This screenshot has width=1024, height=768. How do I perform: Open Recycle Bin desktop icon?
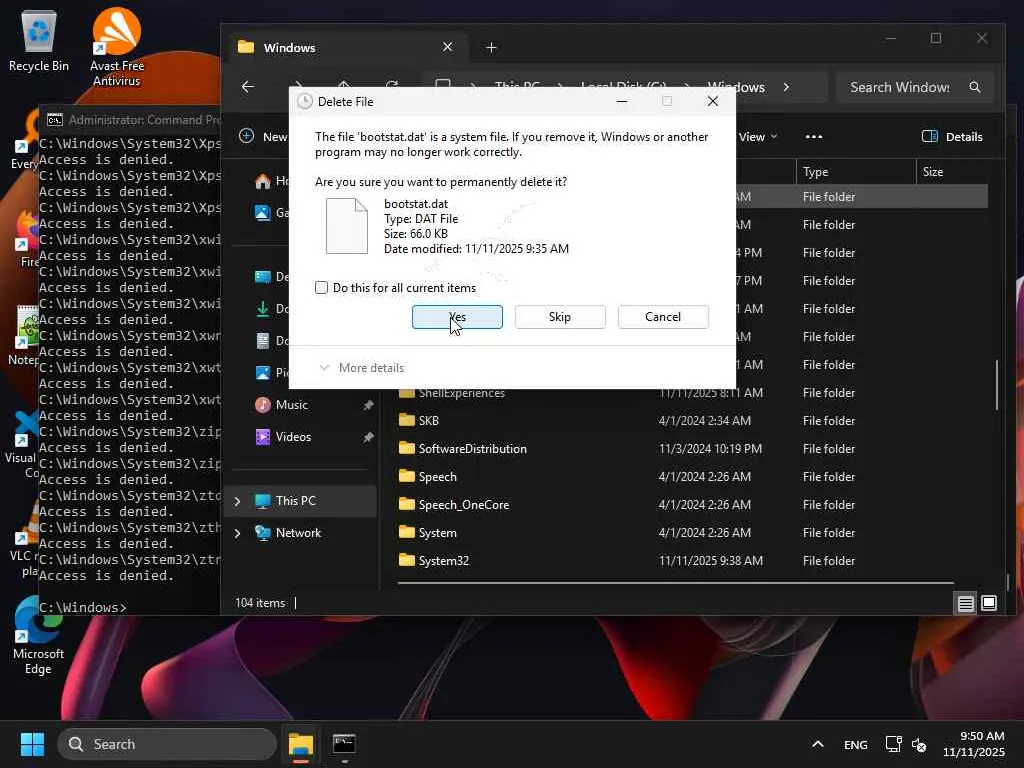pyautogui.click(x=39, y=40)
